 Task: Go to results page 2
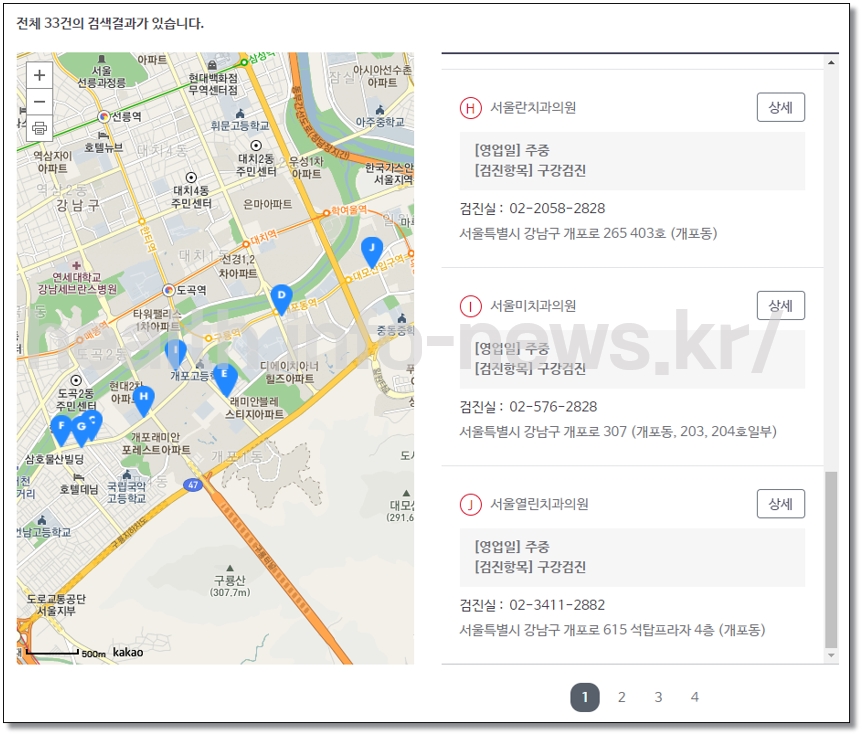pyautogui.click(x=622, y=697)
